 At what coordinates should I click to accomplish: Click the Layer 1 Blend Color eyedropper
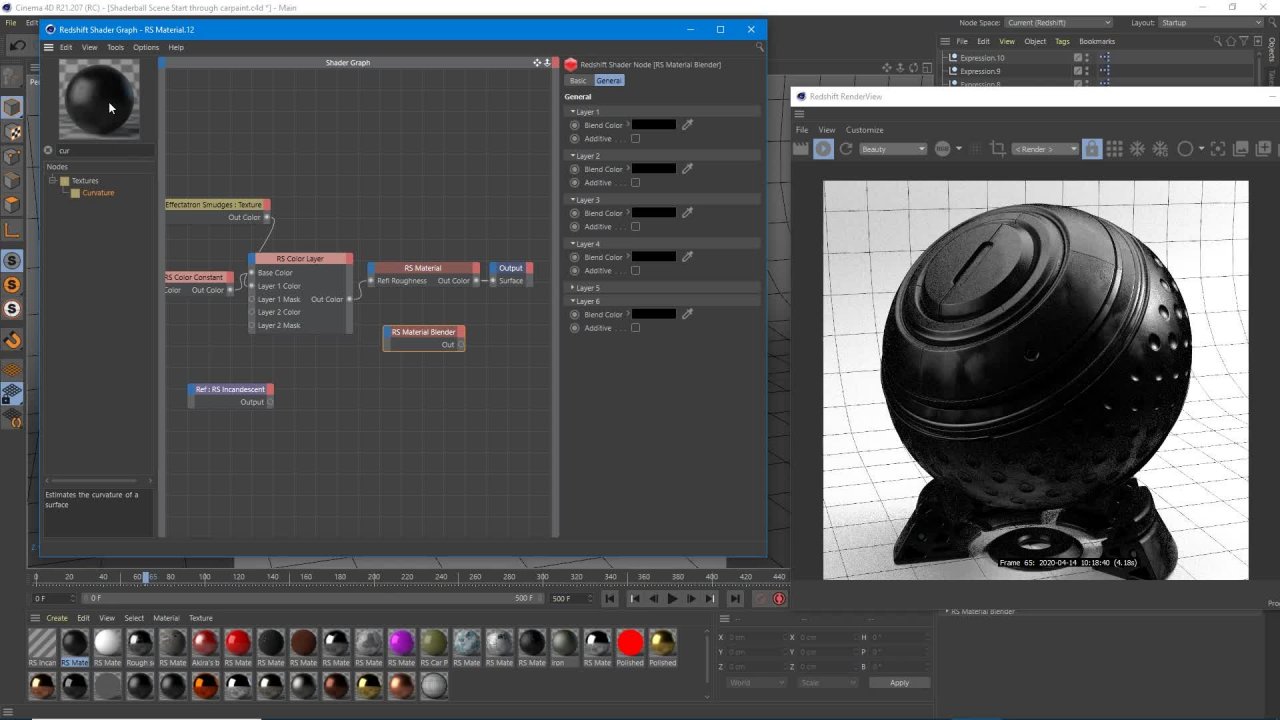687,125
